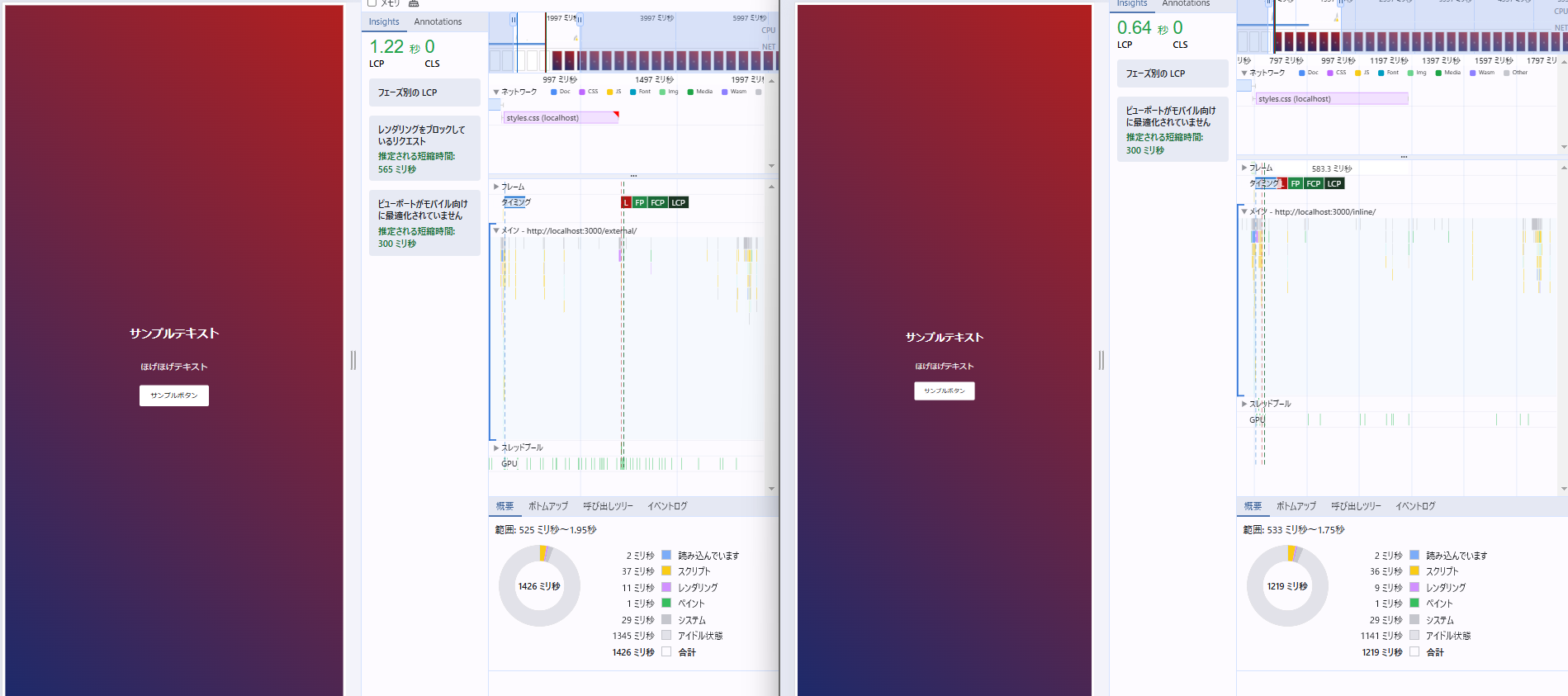This screenshot has height=696, width=1568.
Task: Select the FCP marker in left timing track
Action: click(x=657, y=202)
